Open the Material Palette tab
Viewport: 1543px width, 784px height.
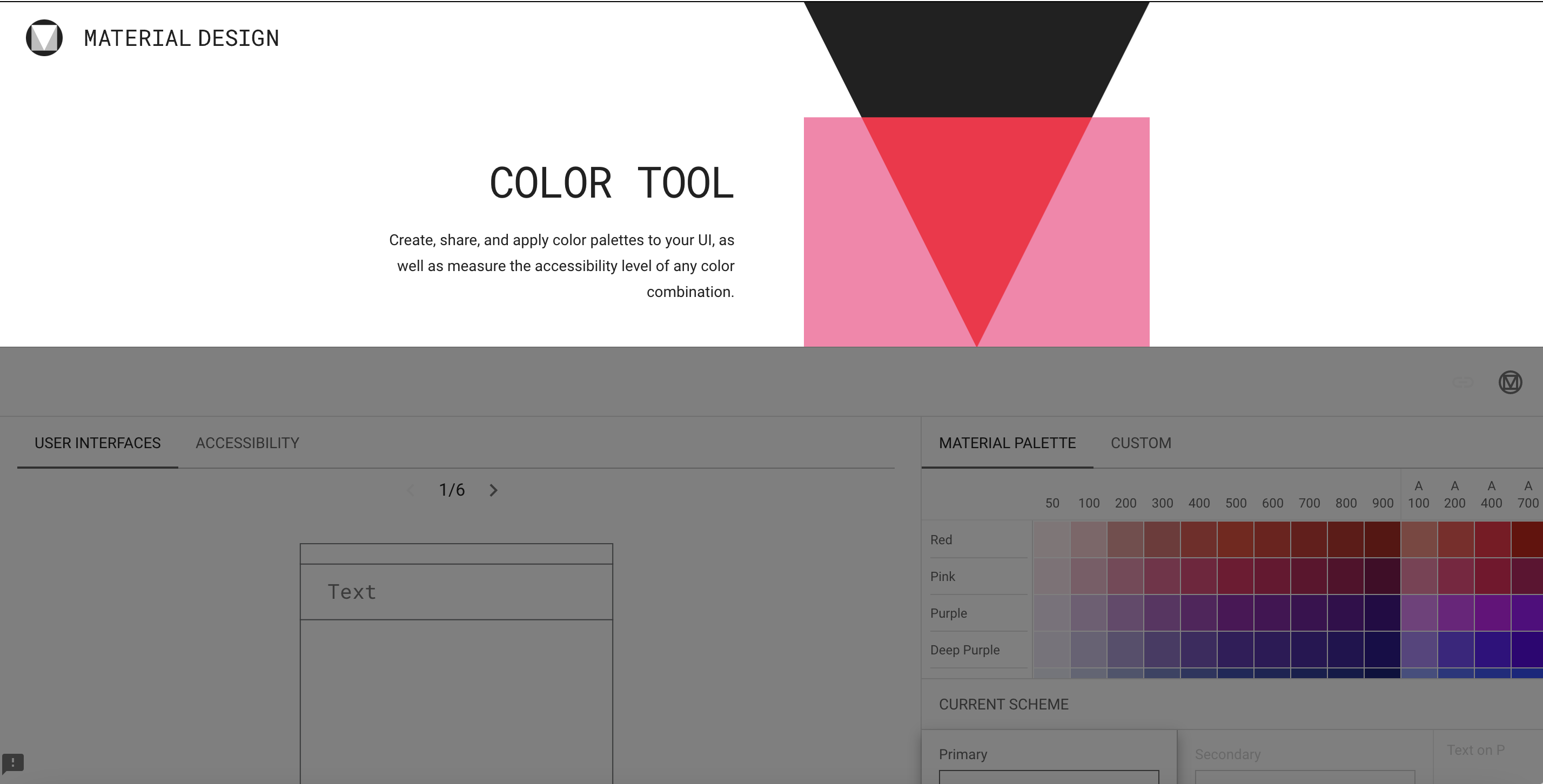tap(1008, 443)
